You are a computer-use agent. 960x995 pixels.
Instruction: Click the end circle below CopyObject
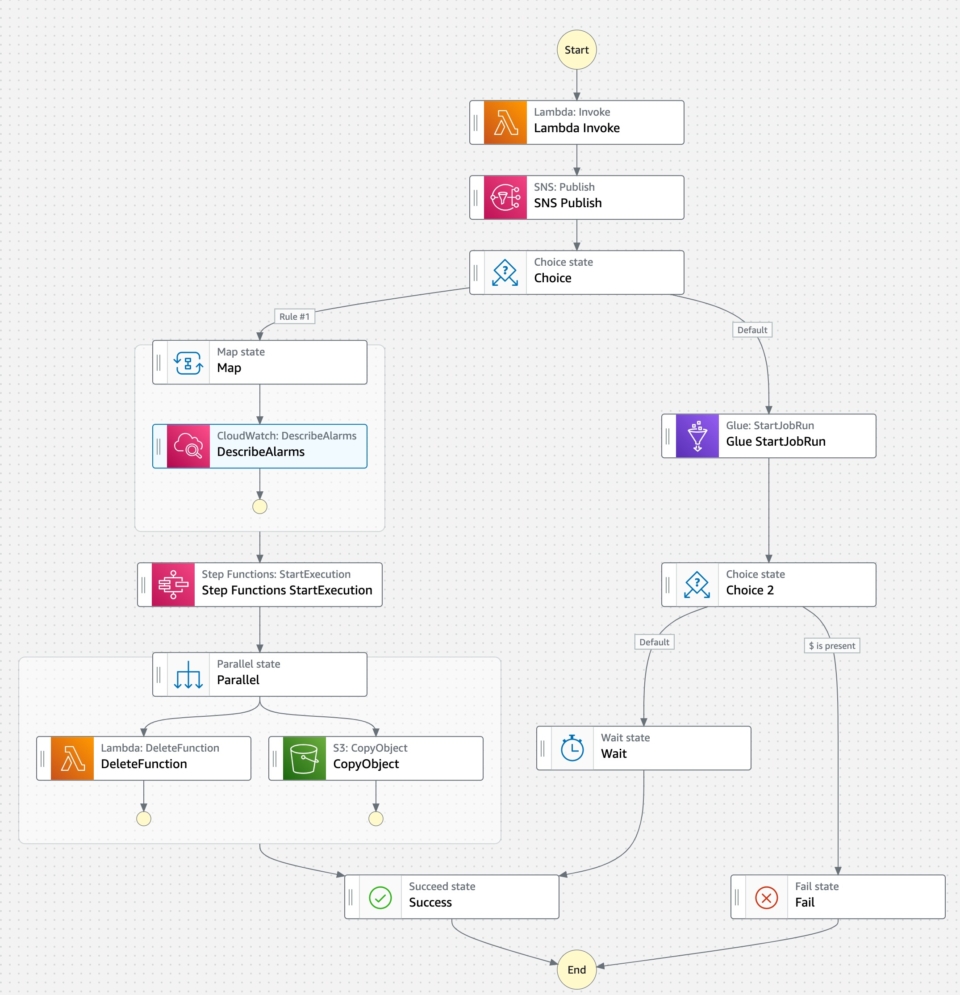pyautogui.click(x=376, y=819)
